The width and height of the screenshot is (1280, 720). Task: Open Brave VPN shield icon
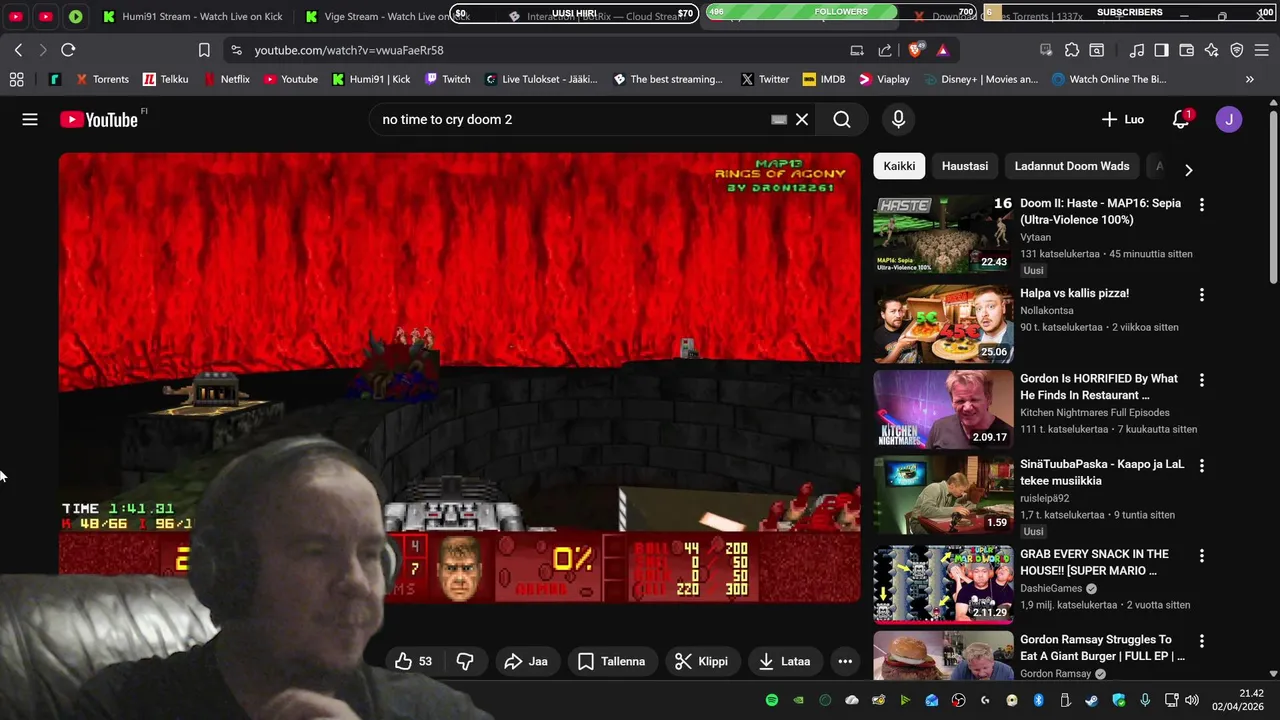pos(1237,50)
